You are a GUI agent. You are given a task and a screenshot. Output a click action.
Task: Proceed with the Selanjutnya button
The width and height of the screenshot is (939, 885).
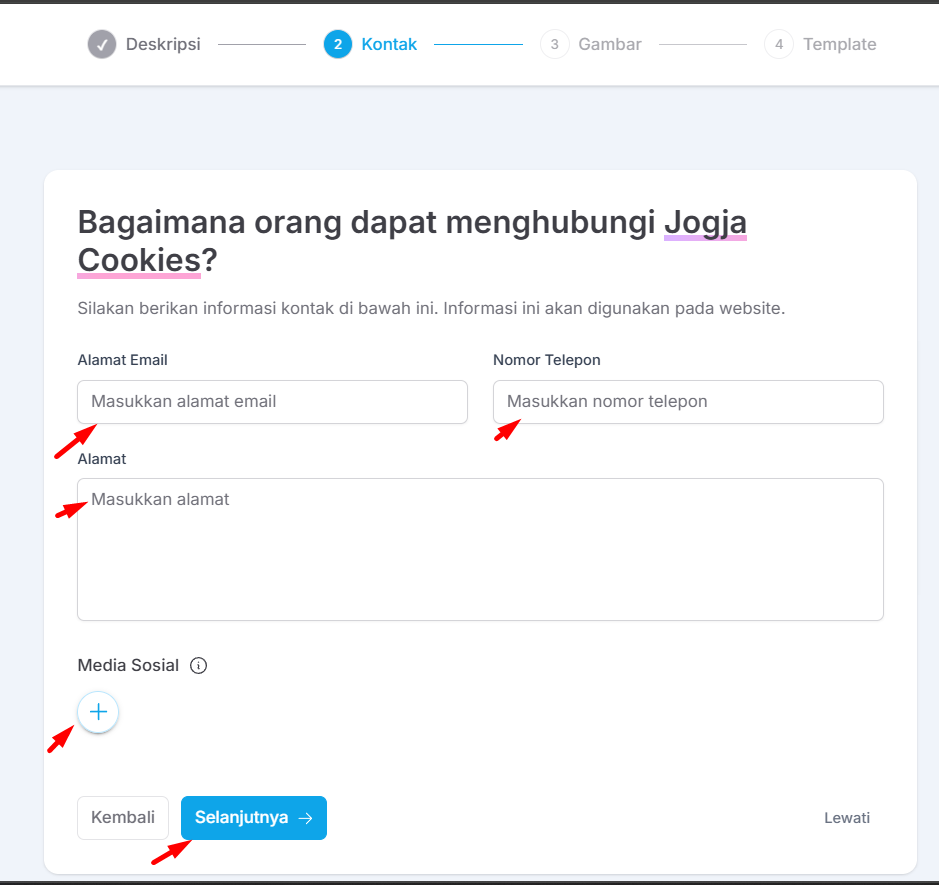point(254,818)
